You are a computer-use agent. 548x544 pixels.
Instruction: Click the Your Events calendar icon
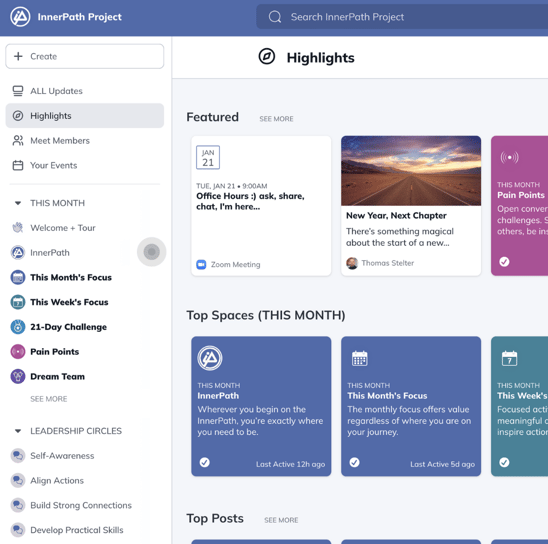point(18,165)
